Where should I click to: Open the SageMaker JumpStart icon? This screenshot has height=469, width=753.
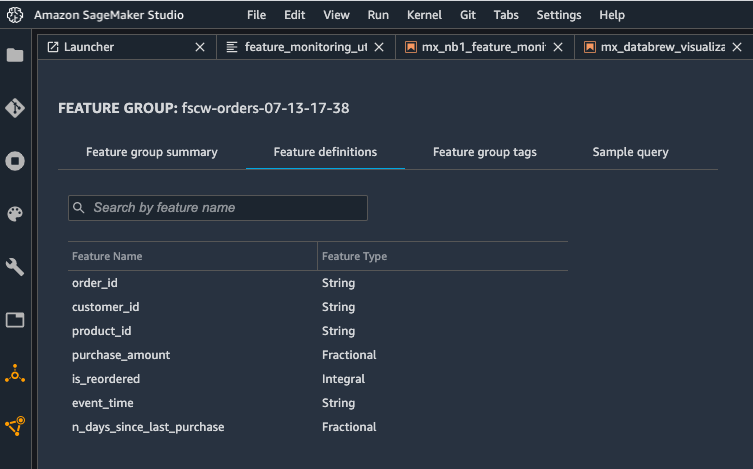pyautogui.click(x=15, y=373)
